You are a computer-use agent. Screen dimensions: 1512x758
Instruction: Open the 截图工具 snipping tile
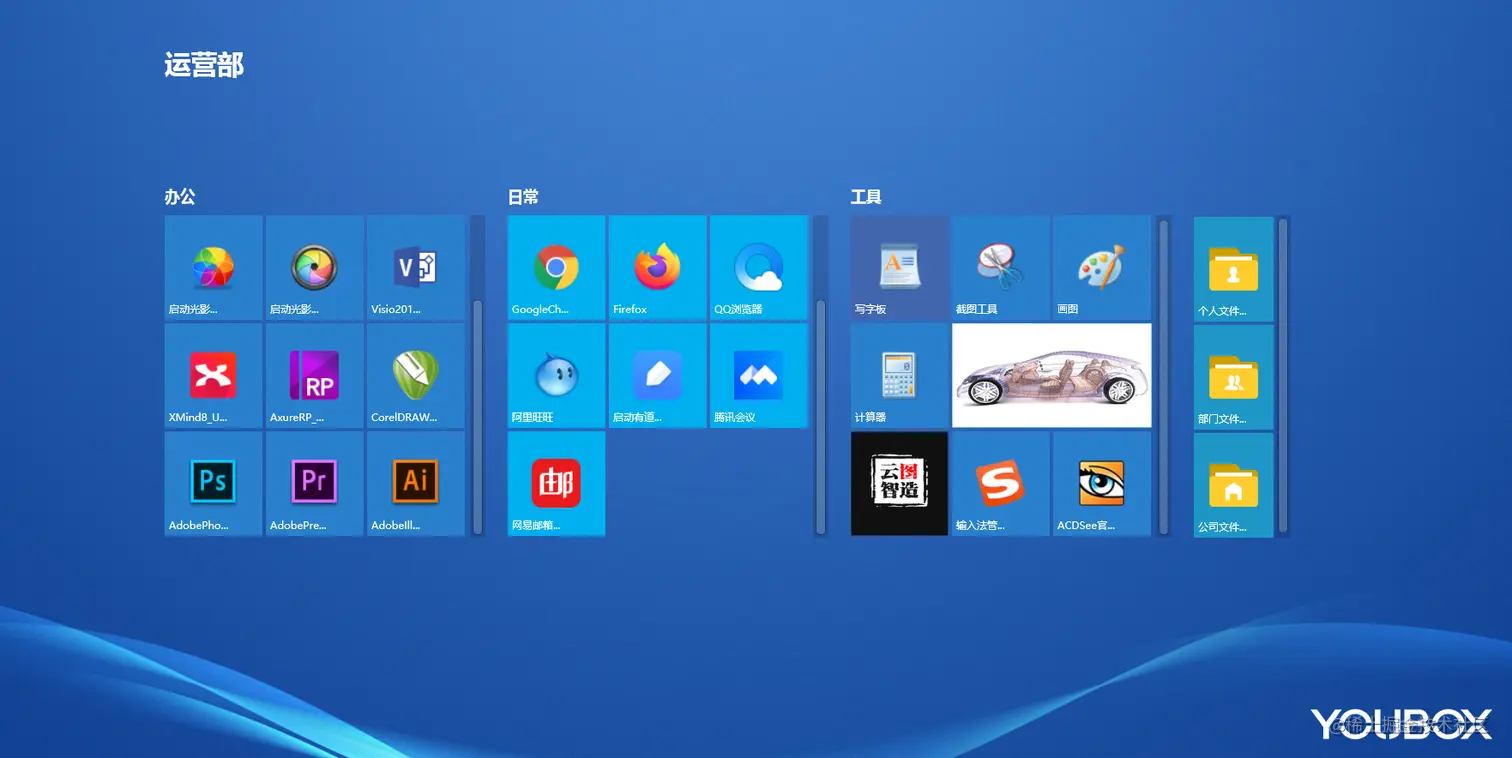[x=1001, y=268]
